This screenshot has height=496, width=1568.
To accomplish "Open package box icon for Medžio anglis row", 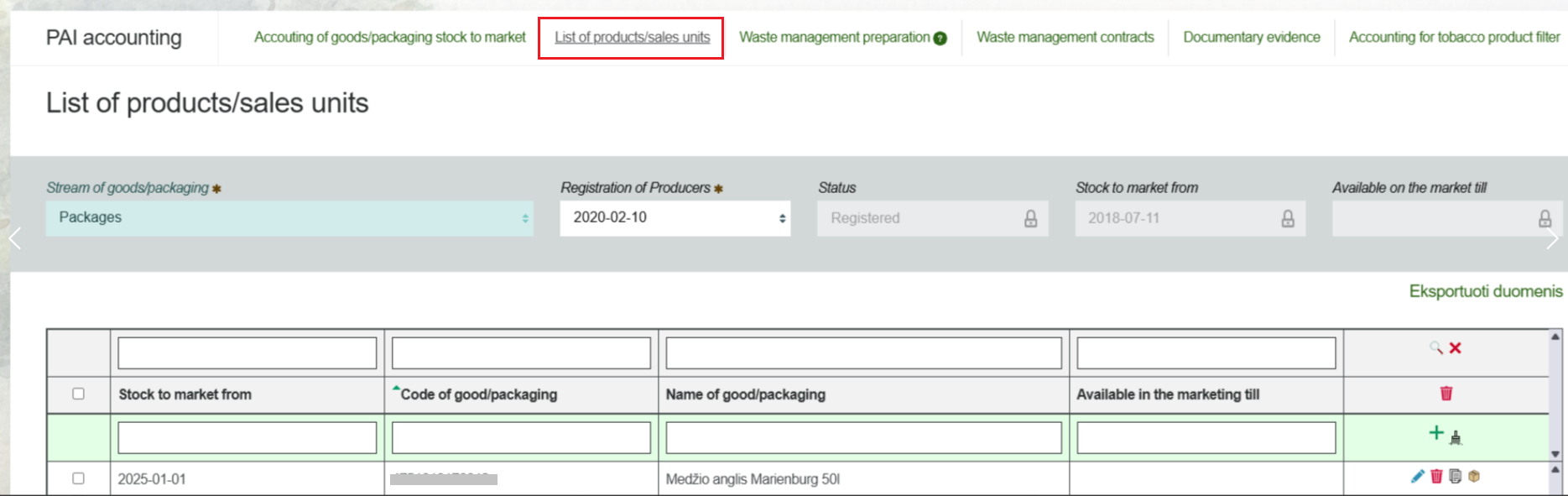I will pos(1474,477).
